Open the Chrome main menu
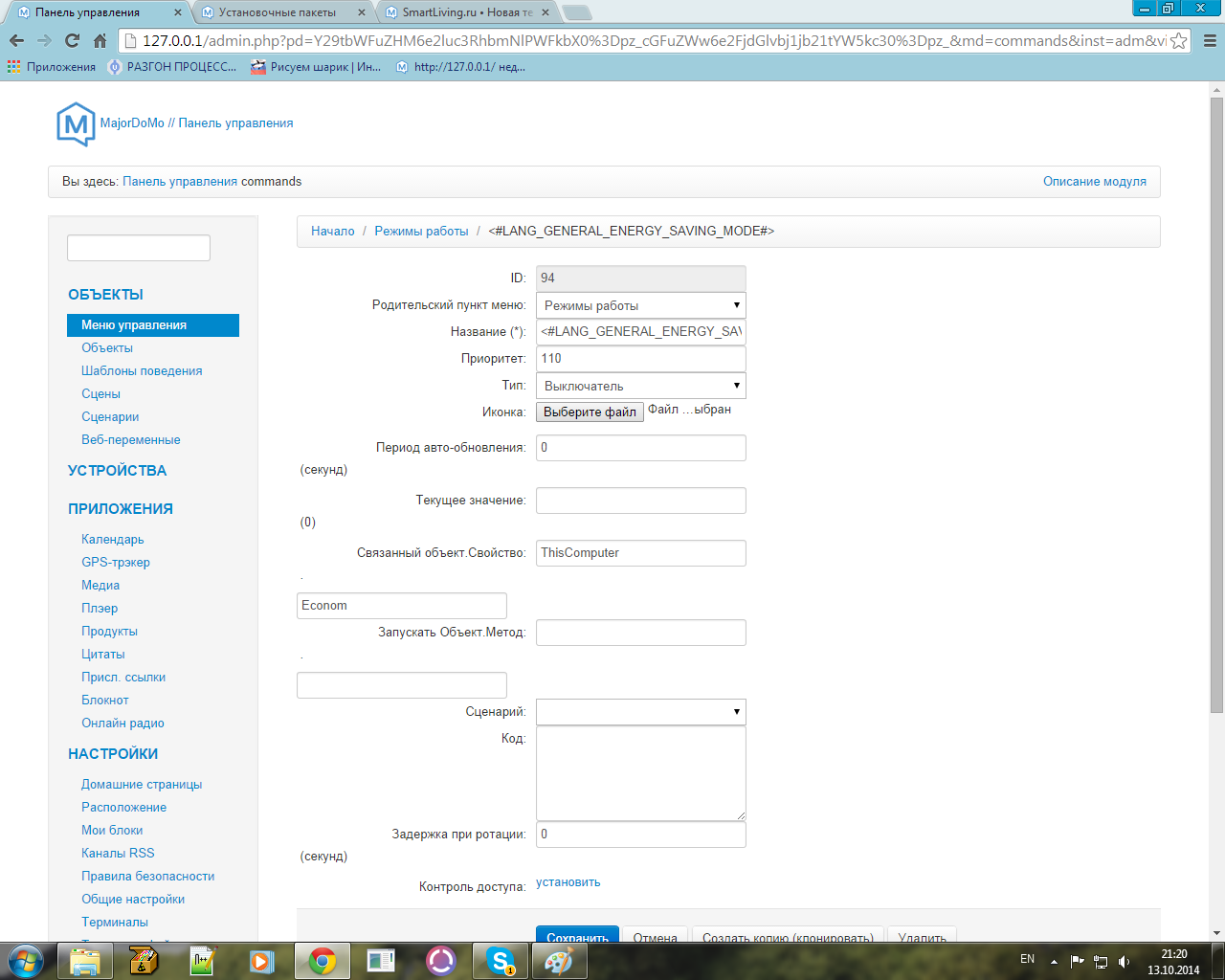 1209,41
